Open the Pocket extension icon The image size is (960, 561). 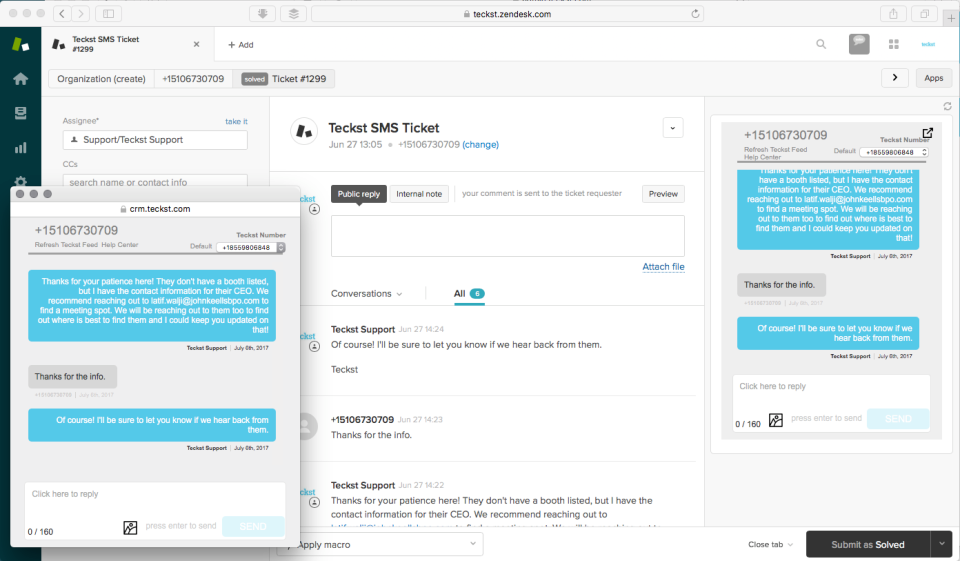[x=263, y=13]
